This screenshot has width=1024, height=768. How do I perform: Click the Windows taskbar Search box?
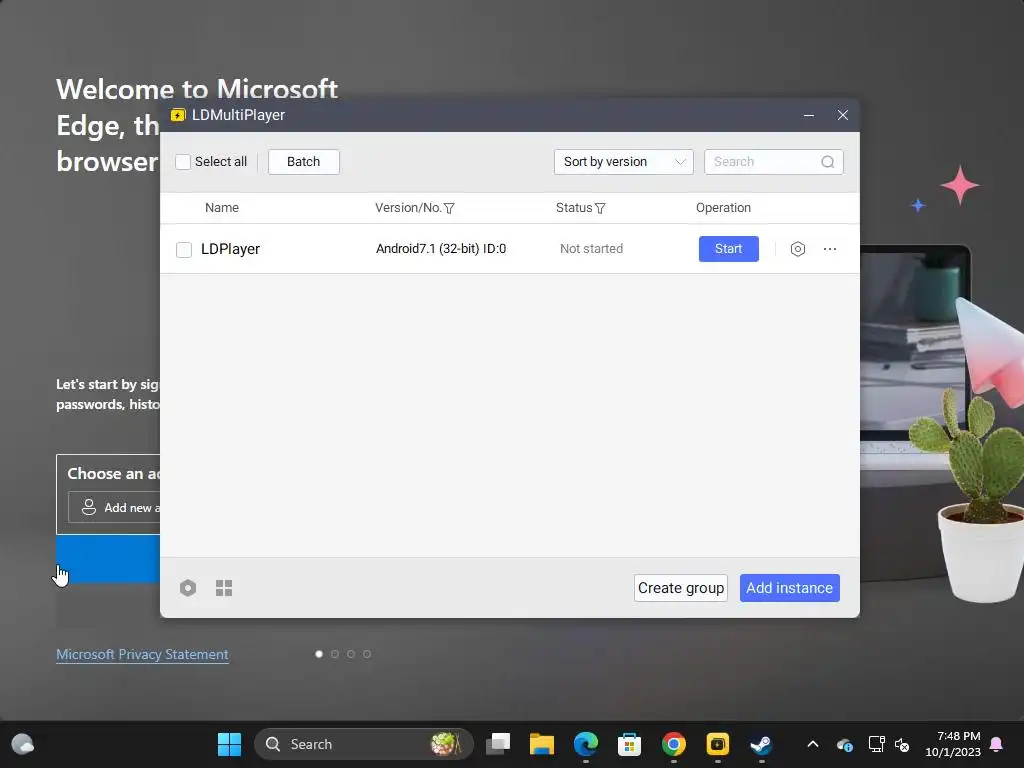364,744
